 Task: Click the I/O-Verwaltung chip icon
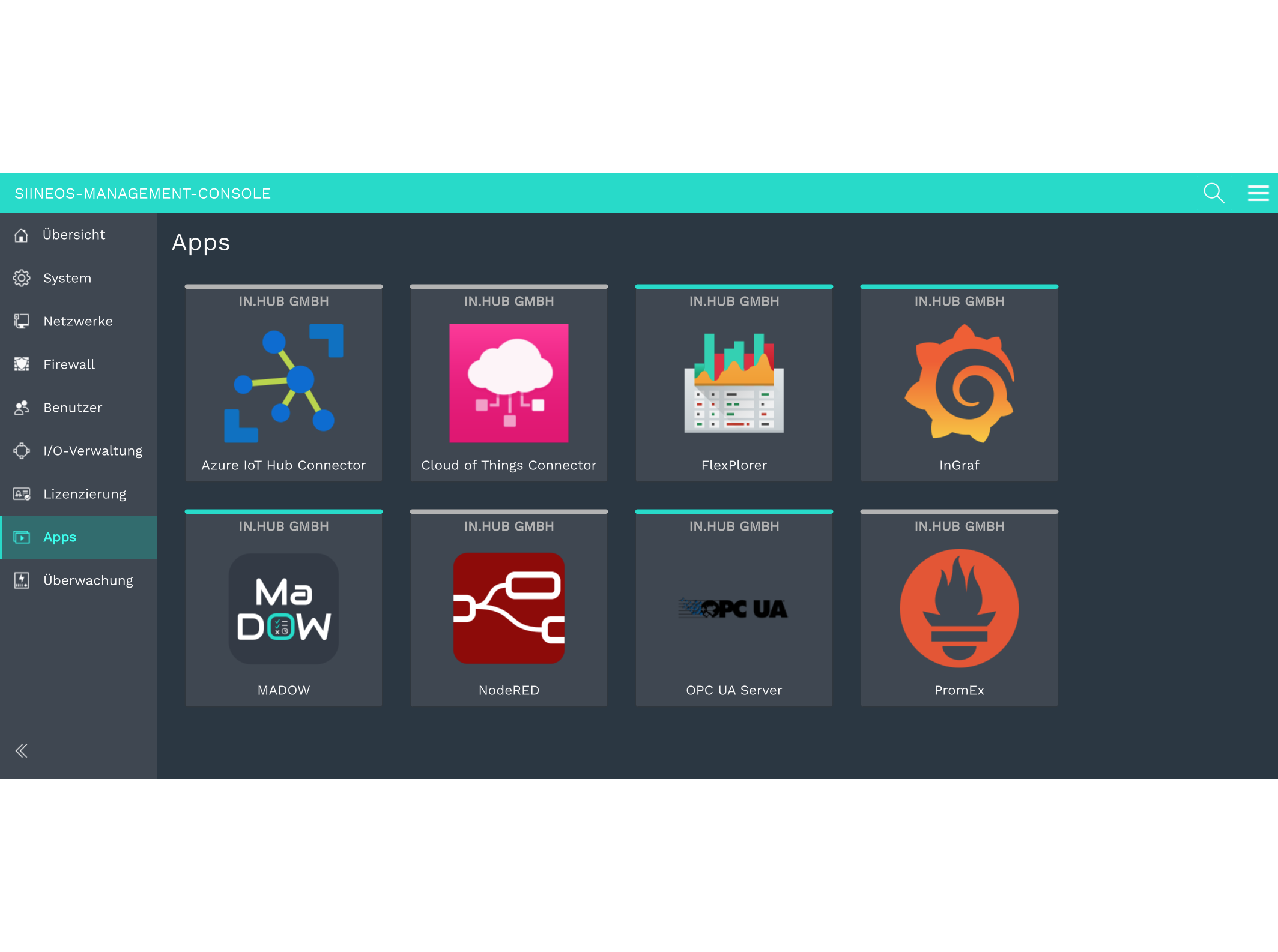pos(22,451)
